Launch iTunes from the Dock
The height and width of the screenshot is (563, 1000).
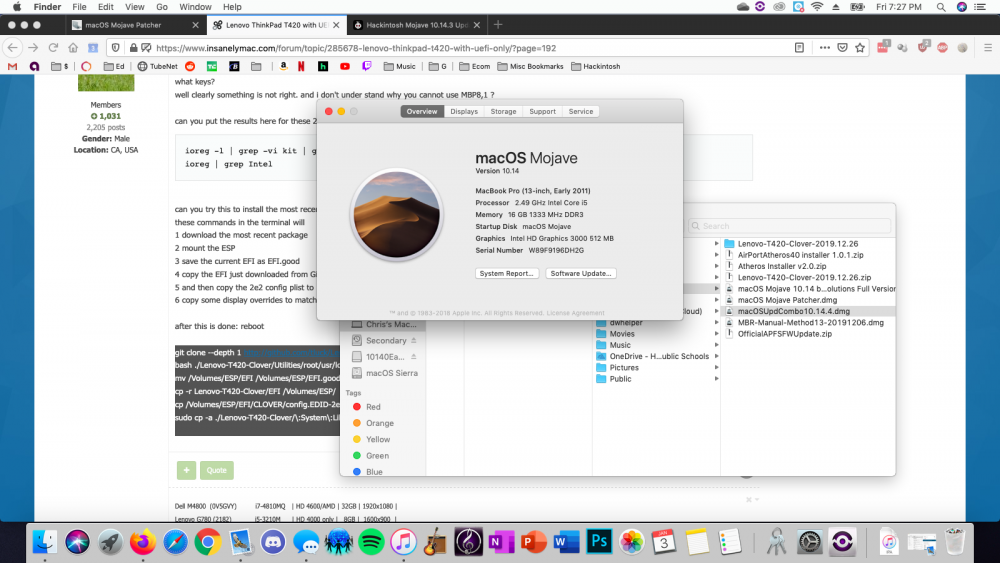[403, 543]
